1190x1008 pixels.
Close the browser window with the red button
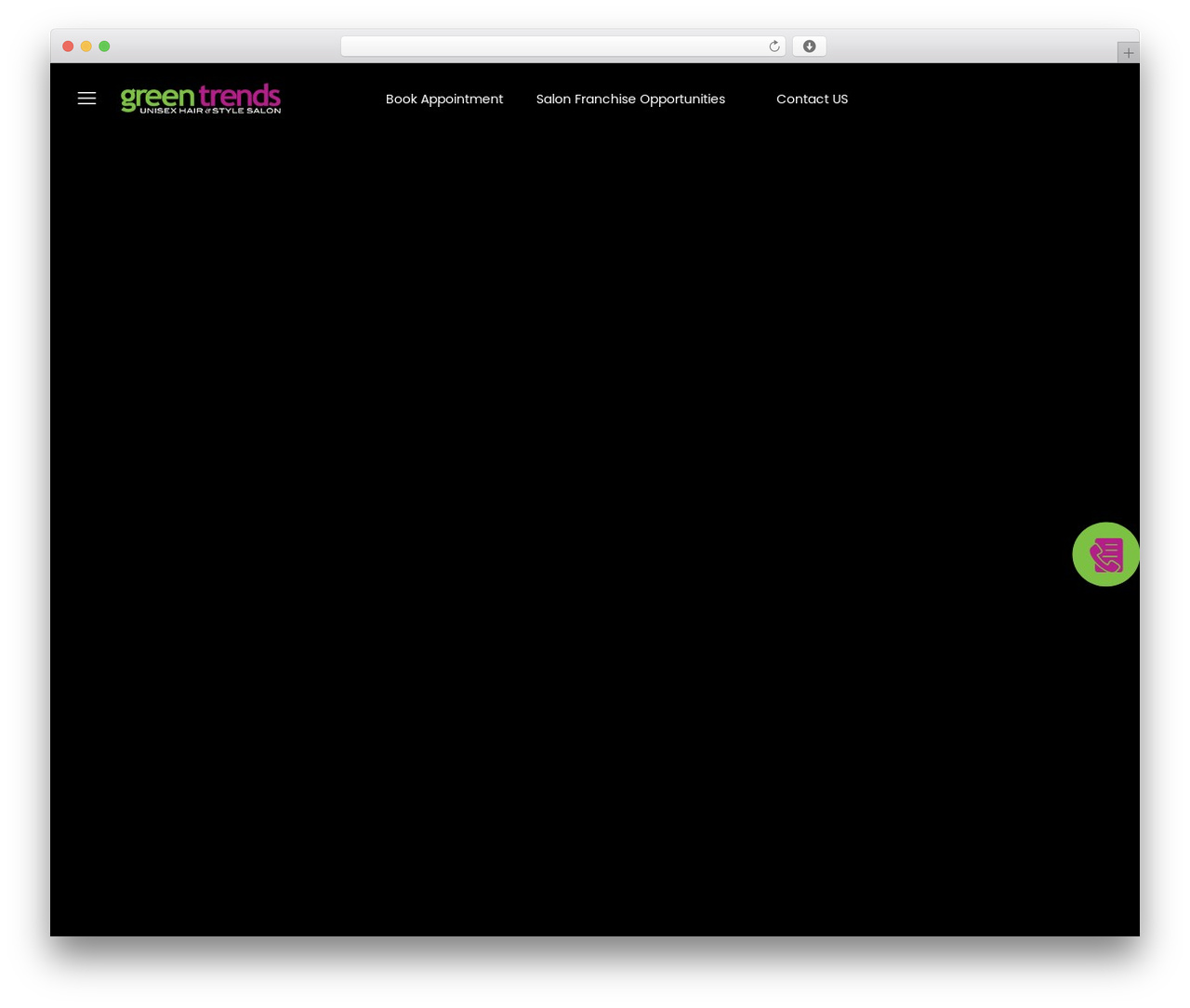coord(68,46)
